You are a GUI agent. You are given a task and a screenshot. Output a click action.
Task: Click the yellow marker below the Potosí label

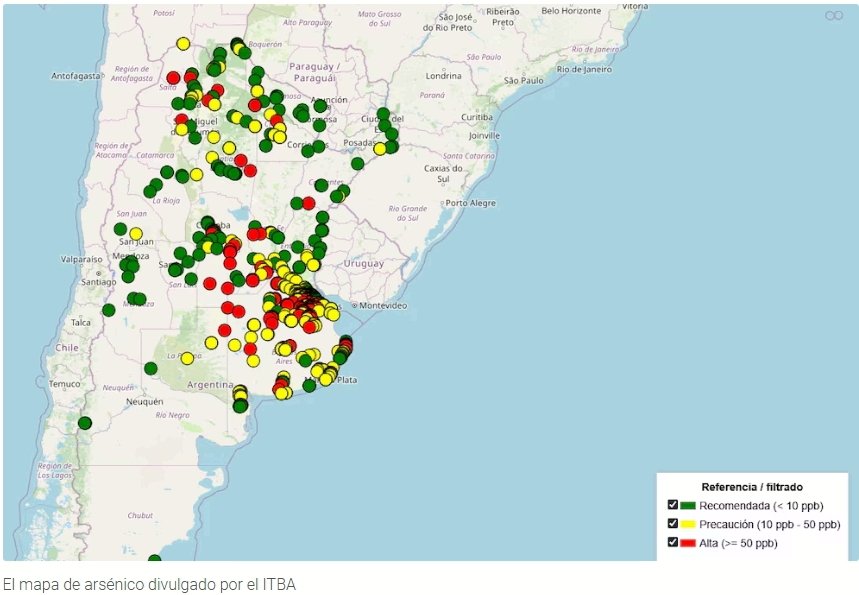coord(183,44)
